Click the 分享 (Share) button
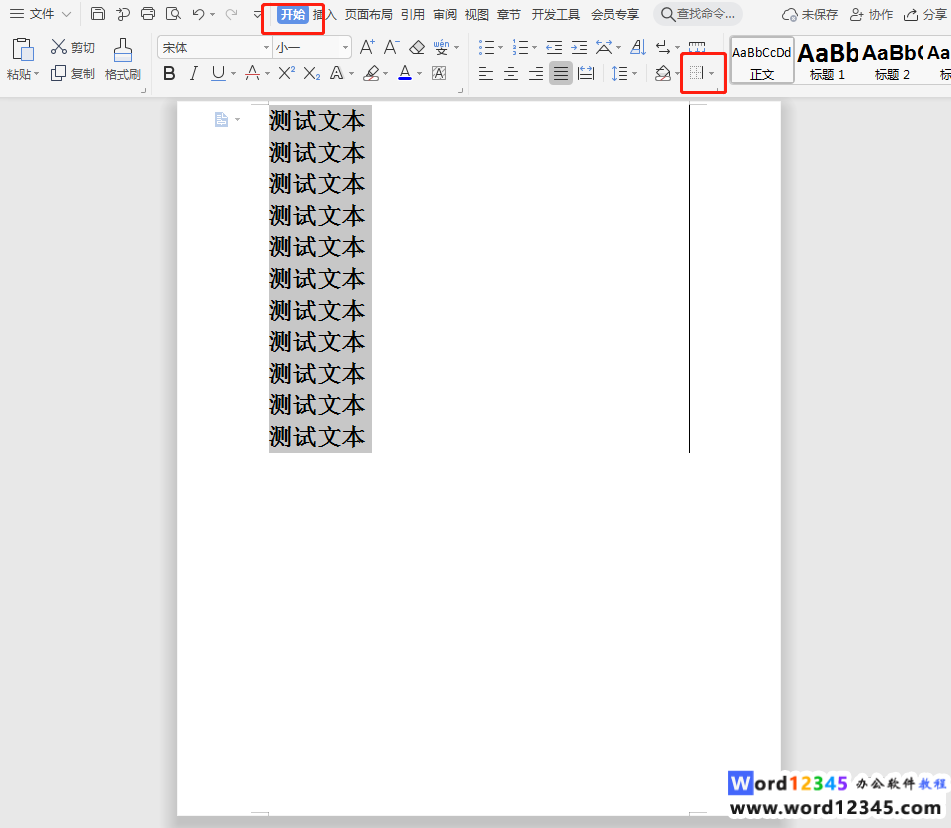 (924, 14)
